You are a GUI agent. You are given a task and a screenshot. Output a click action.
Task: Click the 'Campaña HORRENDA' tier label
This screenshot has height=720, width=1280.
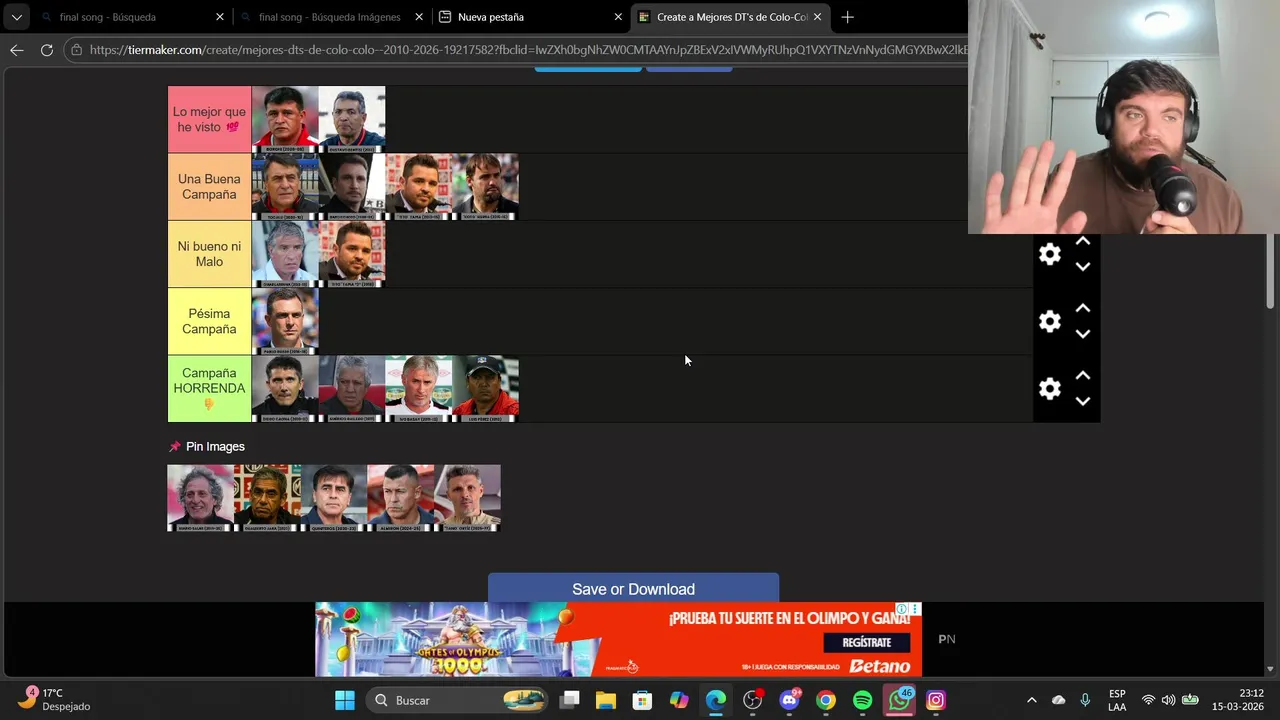pyautogui.click(x=209, y=389)
